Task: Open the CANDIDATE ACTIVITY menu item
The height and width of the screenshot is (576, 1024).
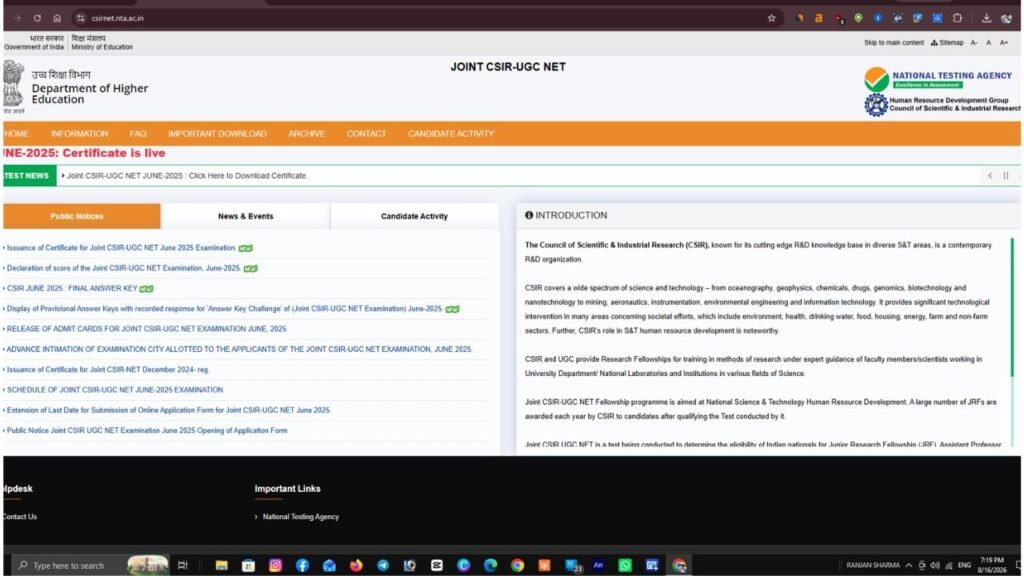Action: (451, 134)
